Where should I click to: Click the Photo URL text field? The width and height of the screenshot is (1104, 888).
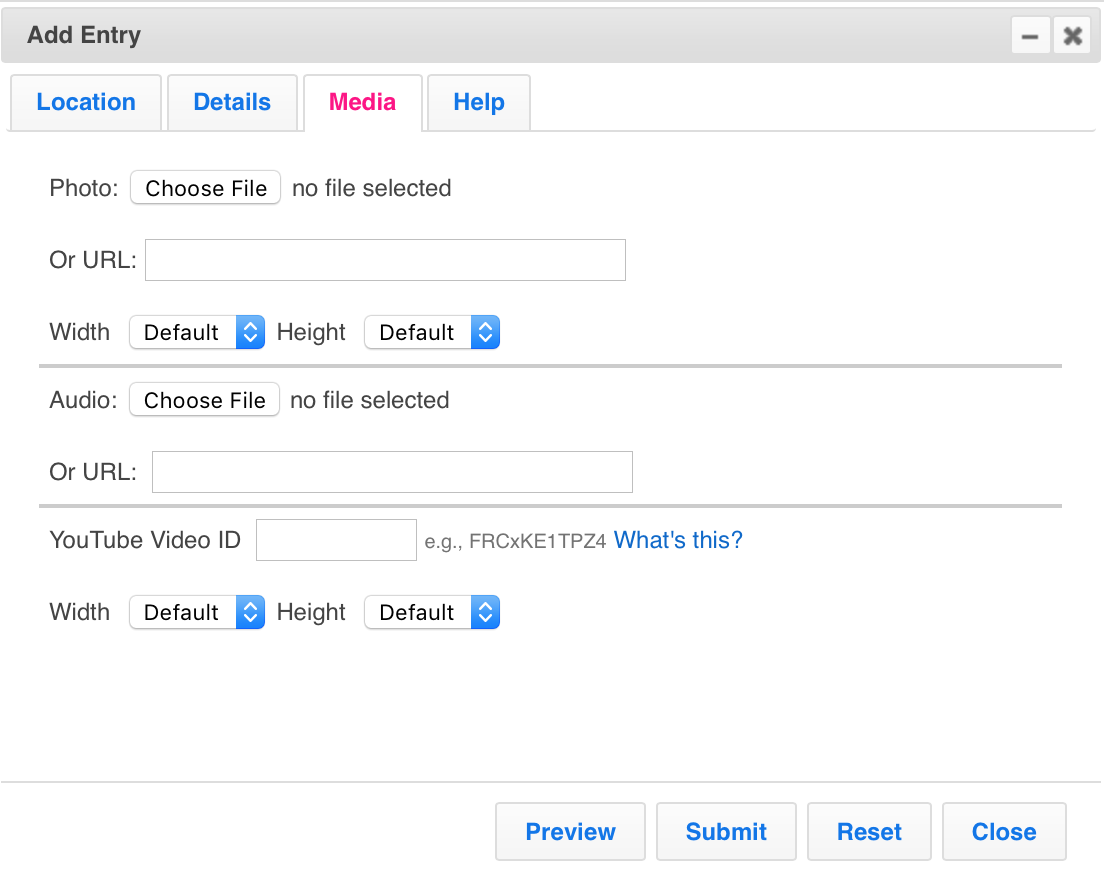tap(385, 260)
